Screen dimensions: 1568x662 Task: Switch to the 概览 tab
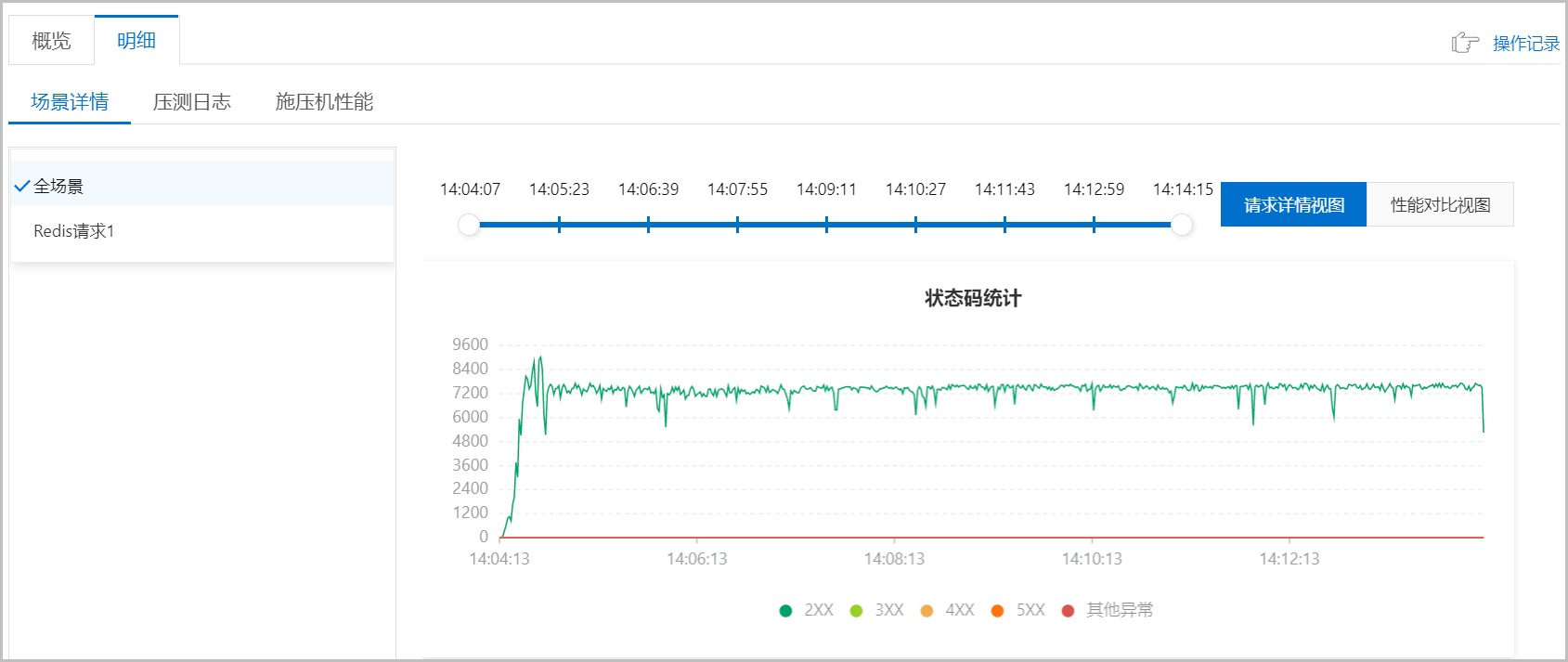point(51,41)
